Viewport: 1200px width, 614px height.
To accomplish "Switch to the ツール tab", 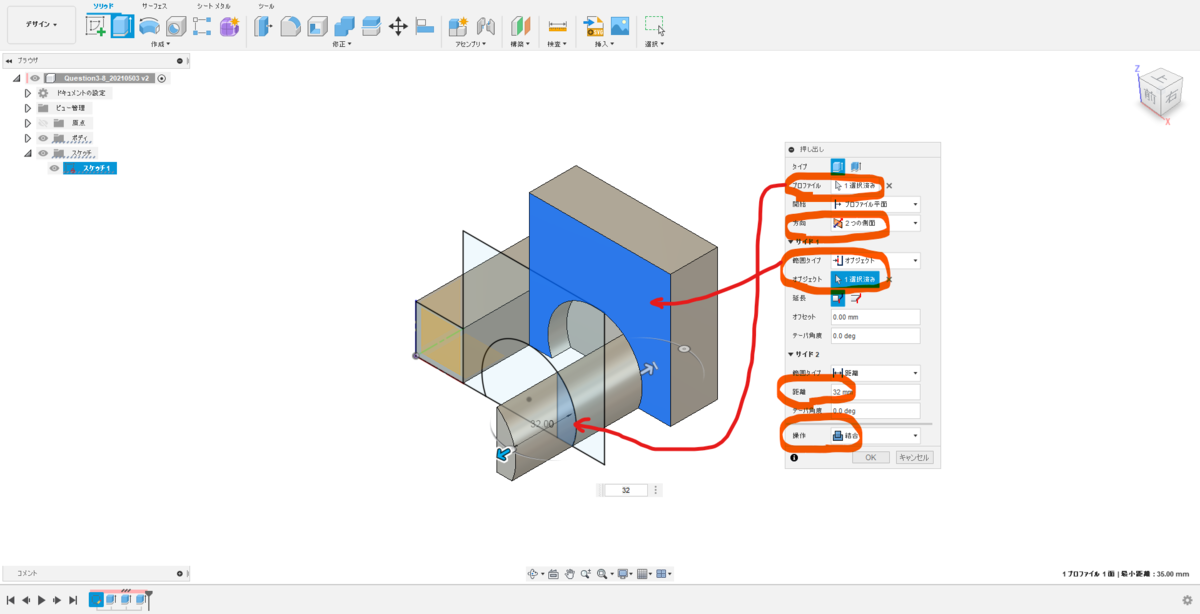I will click(x=266, y=6).
